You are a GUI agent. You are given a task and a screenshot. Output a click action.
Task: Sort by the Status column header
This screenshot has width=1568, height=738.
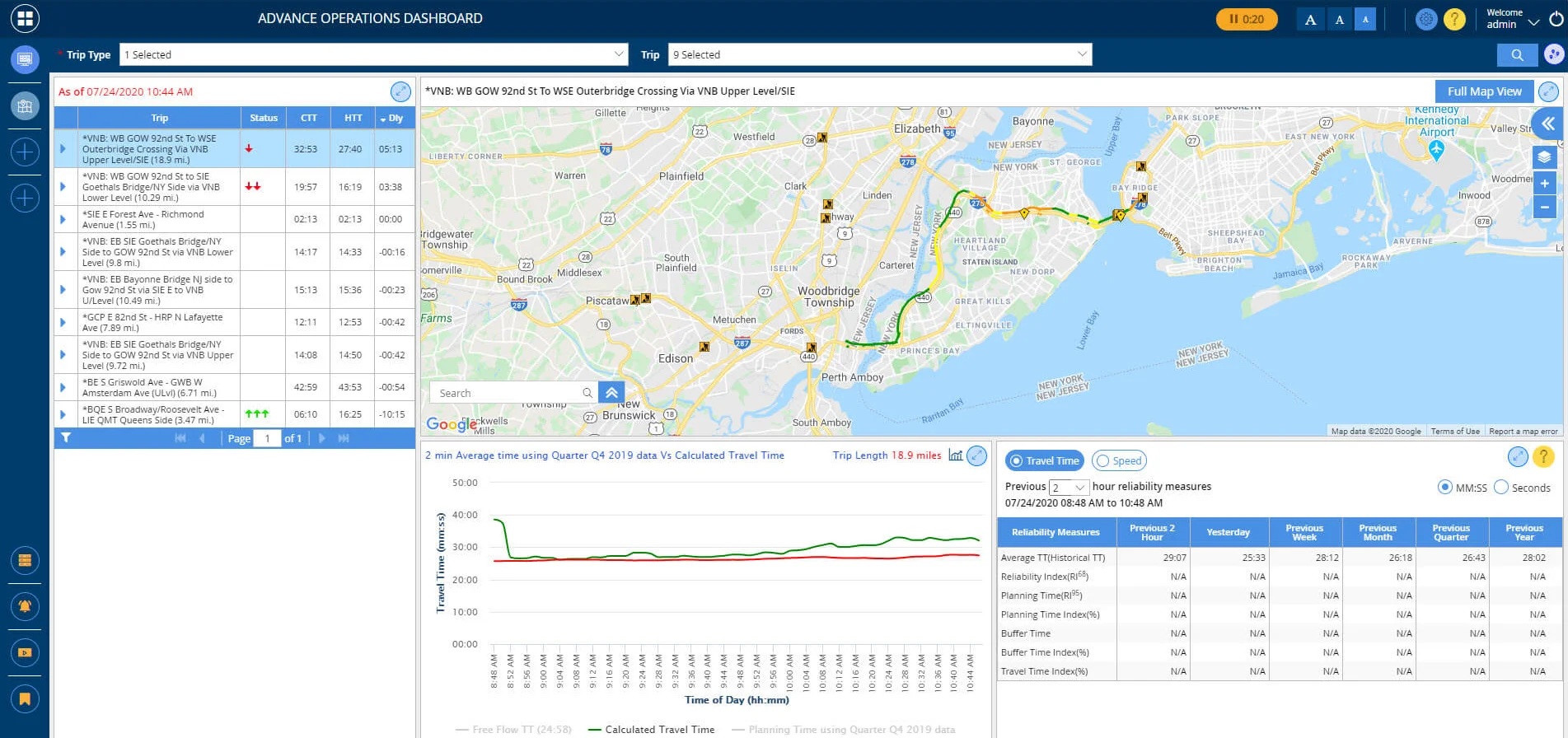[264, 118]
